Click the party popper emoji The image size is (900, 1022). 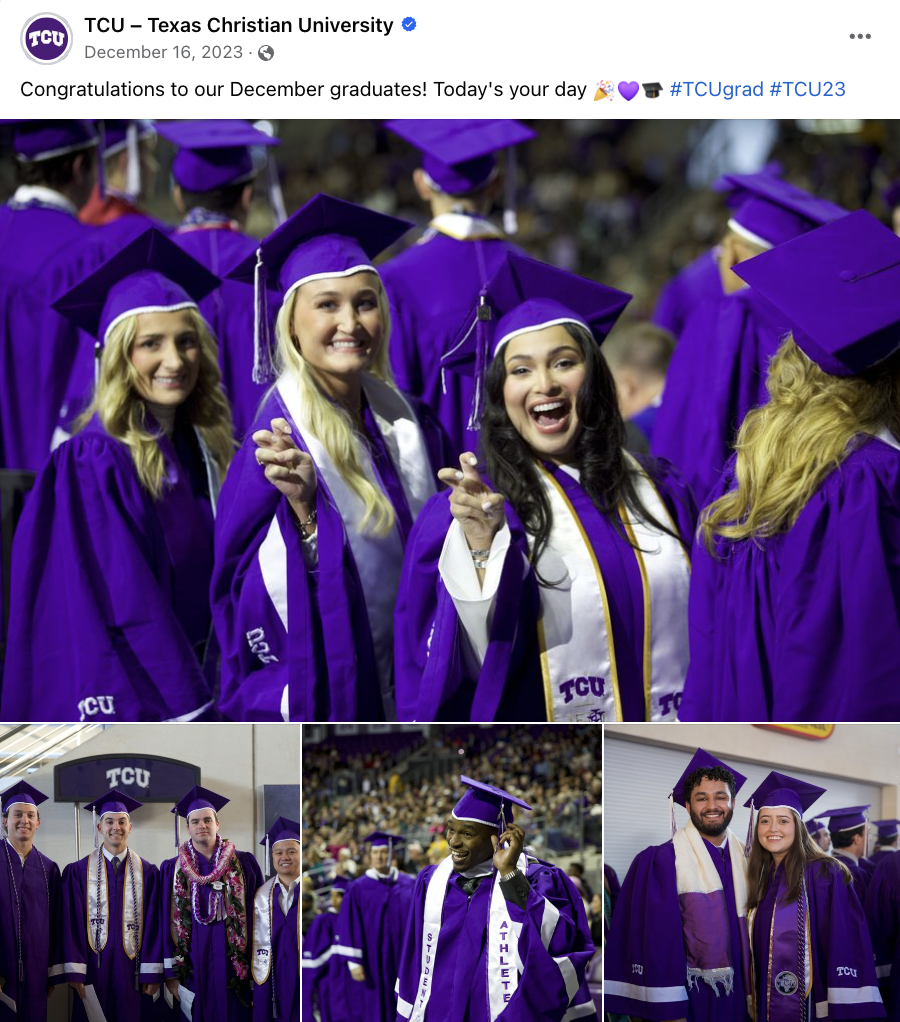(603, 90)
